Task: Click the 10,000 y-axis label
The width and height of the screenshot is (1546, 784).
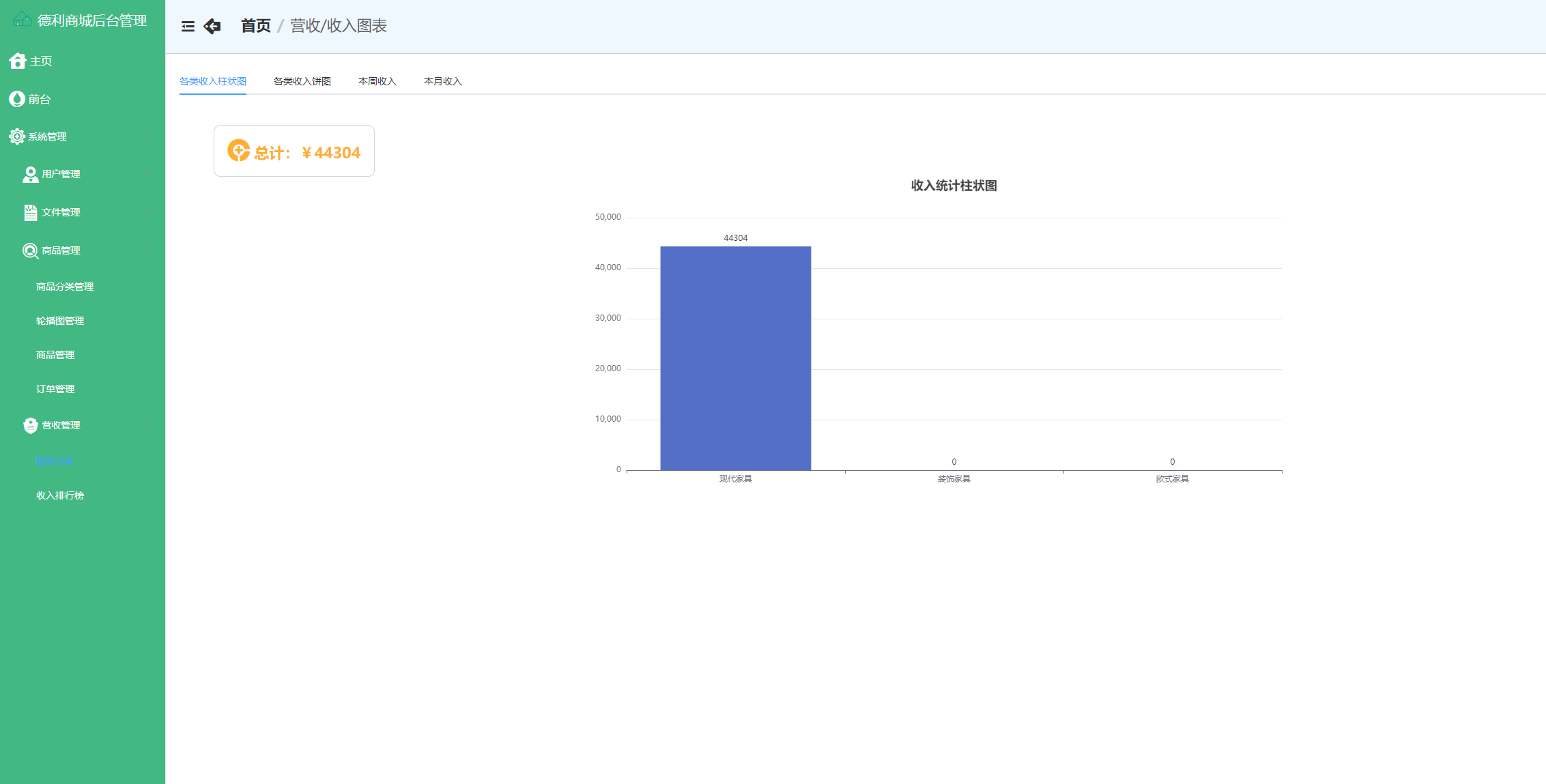Action: [608, 419]
